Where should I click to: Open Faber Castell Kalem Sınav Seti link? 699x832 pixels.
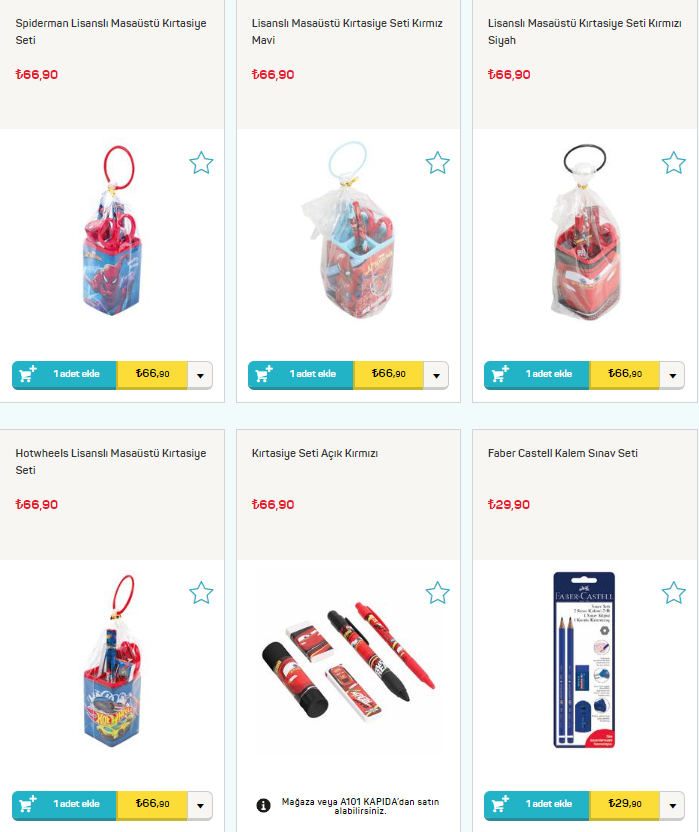click(563, 453)
